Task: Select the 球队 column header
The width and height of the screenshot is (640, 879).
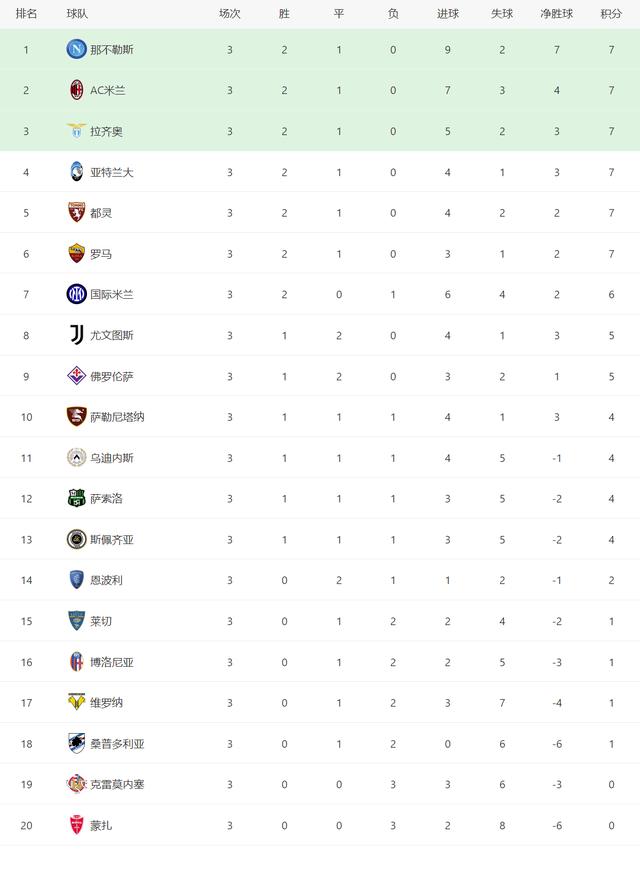Action: [x=77, y=14]
